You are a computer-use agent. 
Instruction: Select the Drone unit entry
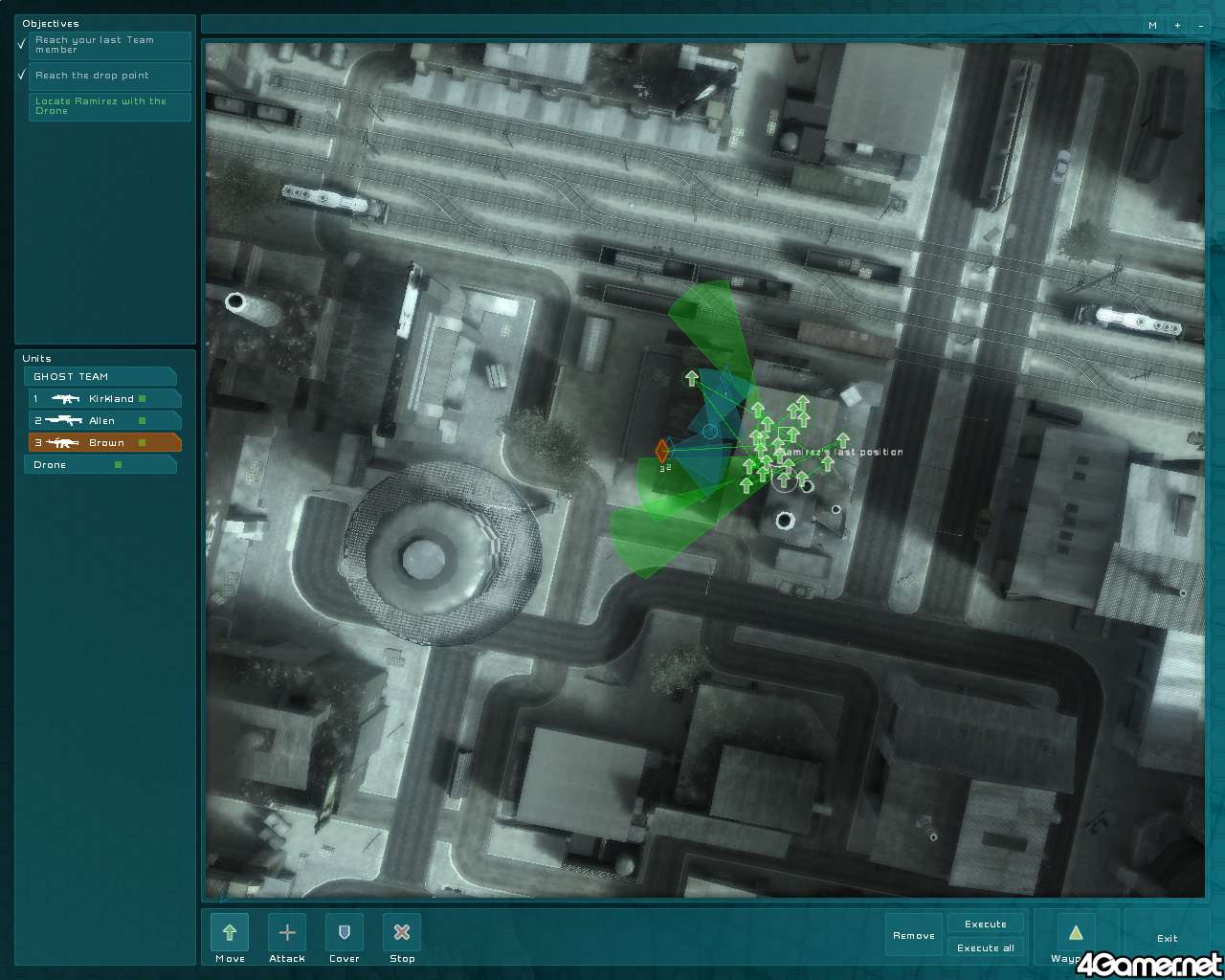point(100,465)
